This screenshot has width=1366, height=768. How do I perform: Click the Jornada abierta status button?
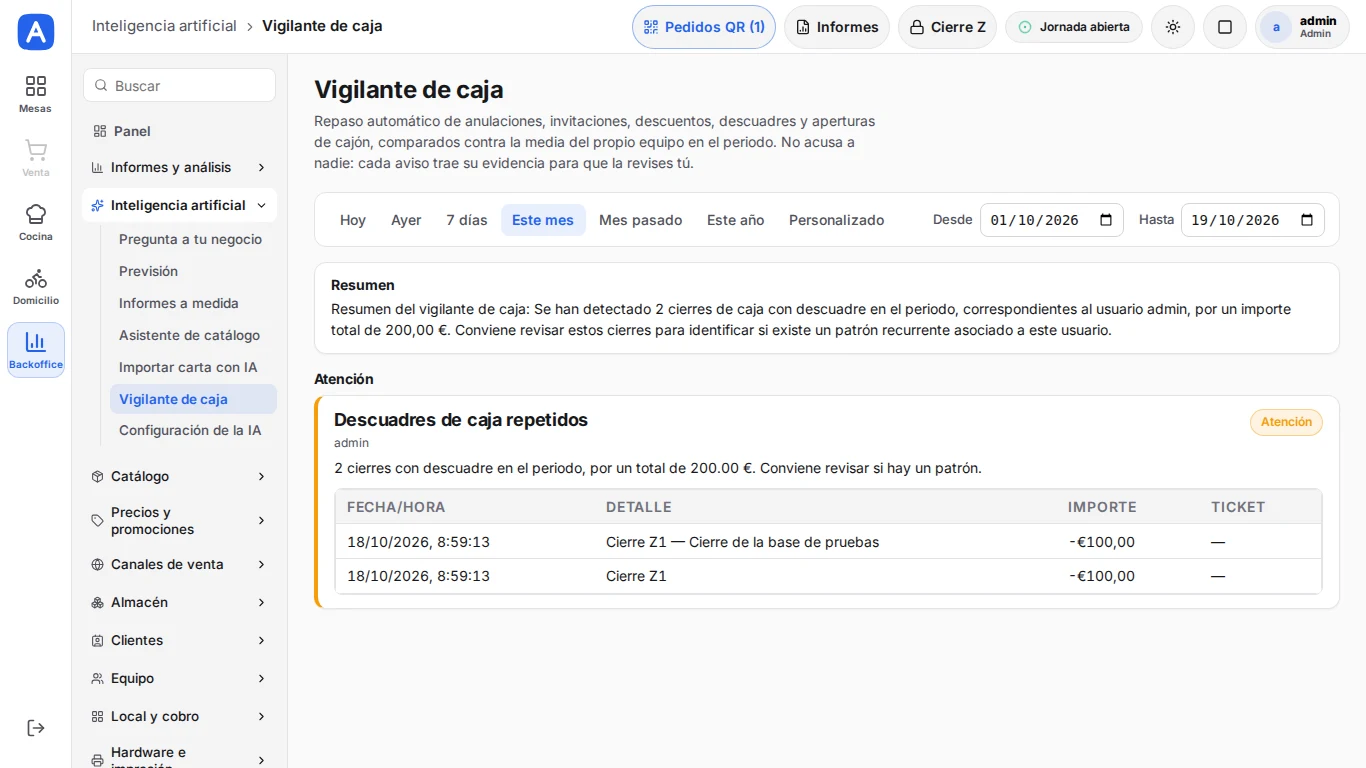[1074, 27]
